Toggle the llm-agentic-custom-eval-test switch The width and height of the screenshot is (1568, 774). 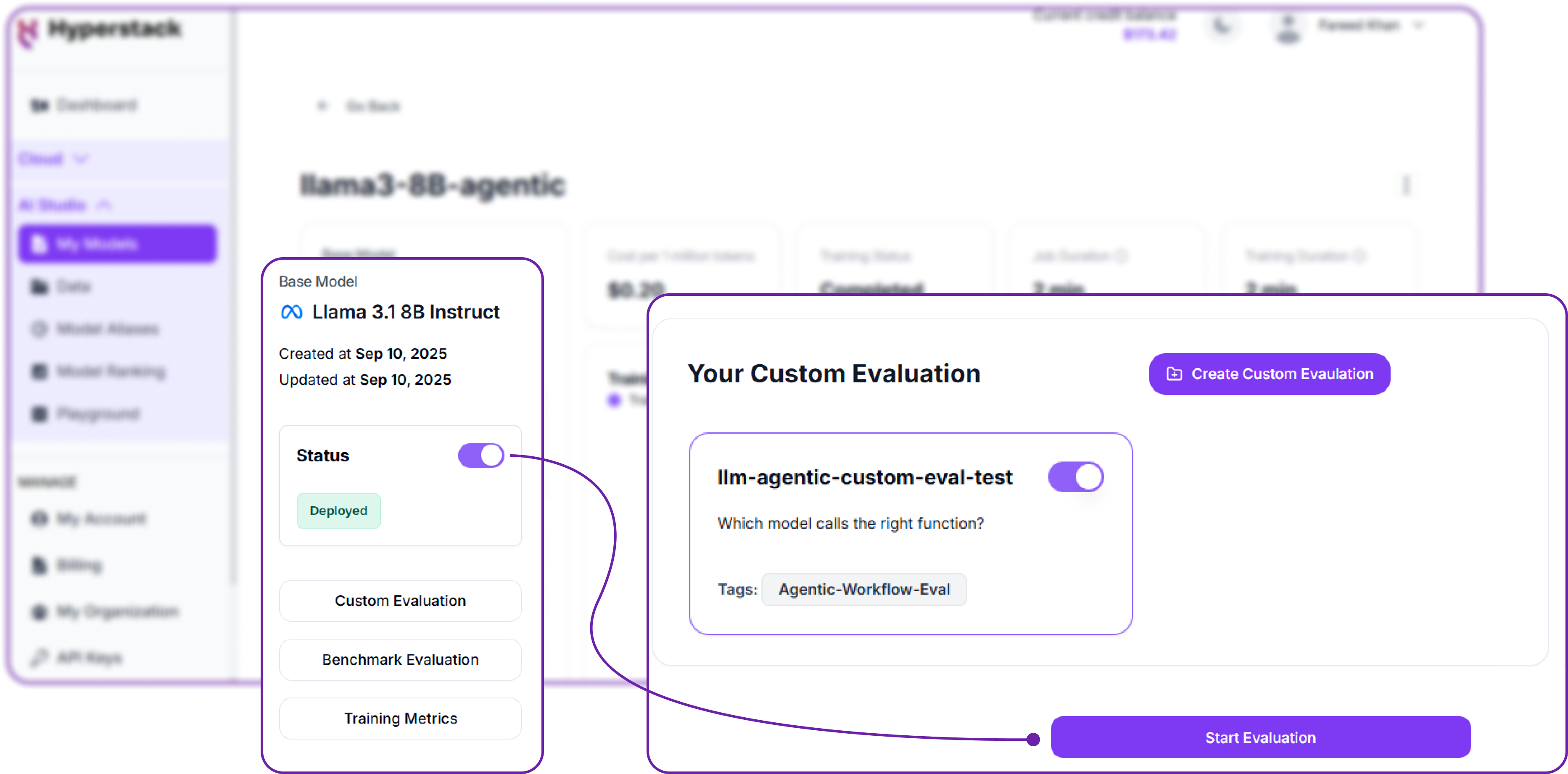(1076, 477)
